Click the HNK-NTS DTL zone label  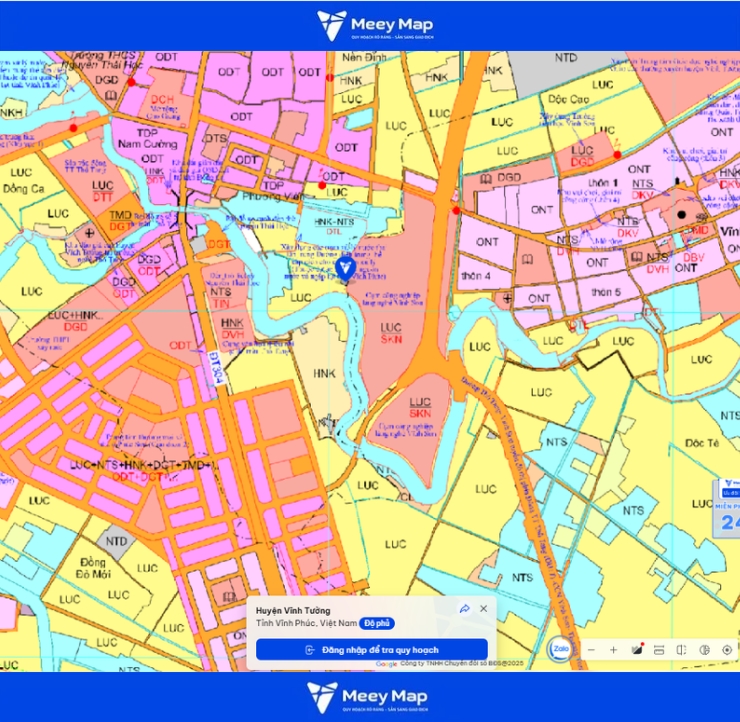[334, 226]
